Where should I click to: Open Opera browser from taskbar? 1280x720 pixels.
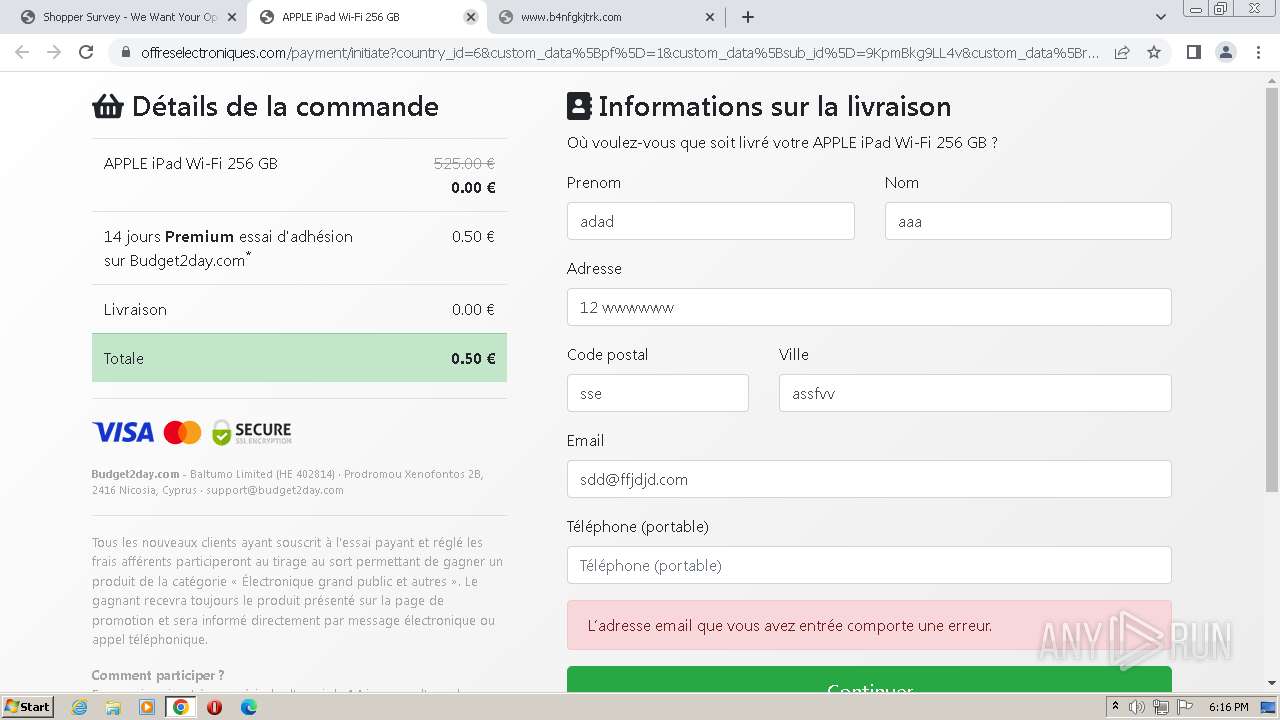[214, 707]
